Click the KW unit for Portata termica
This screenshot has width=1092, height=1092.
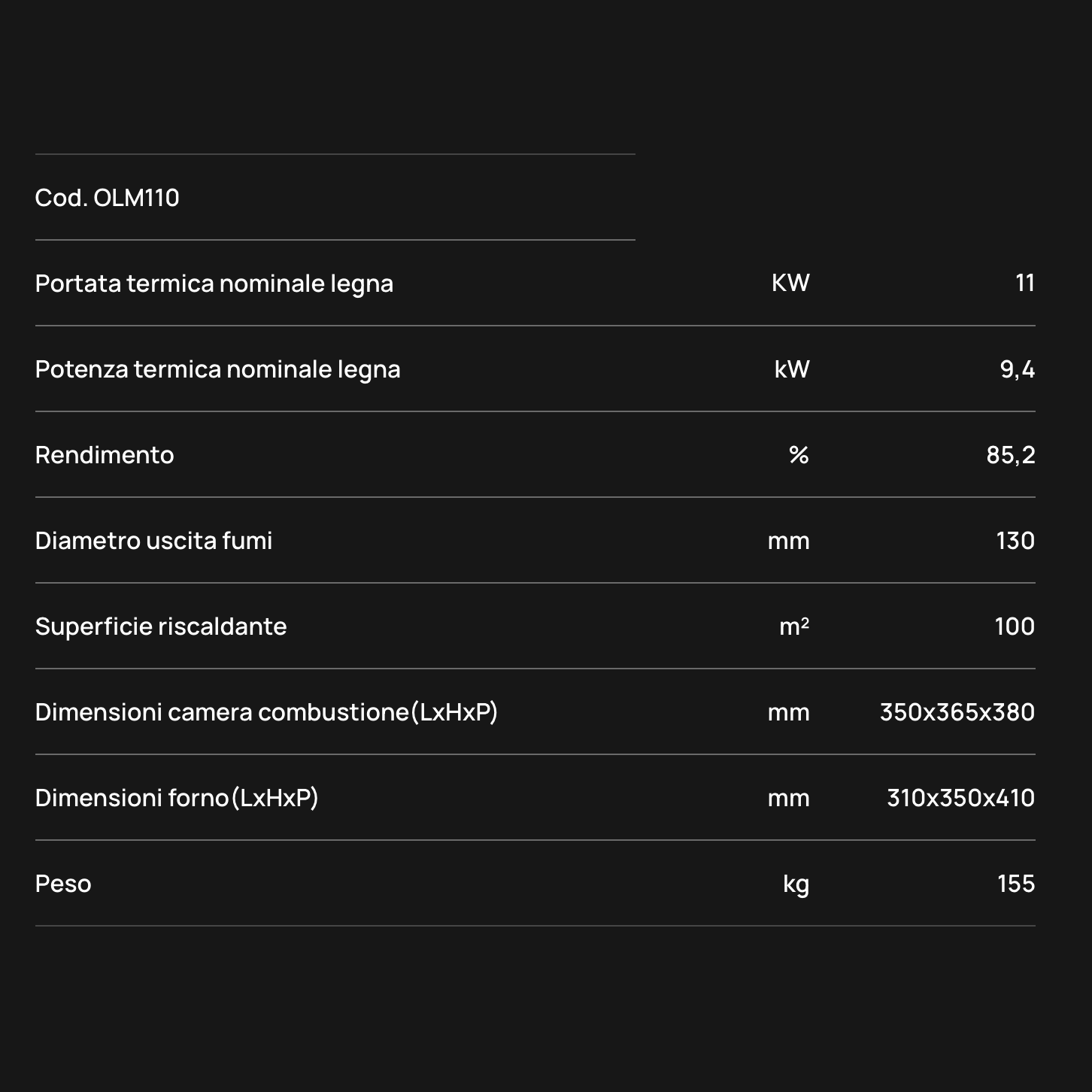790,283
